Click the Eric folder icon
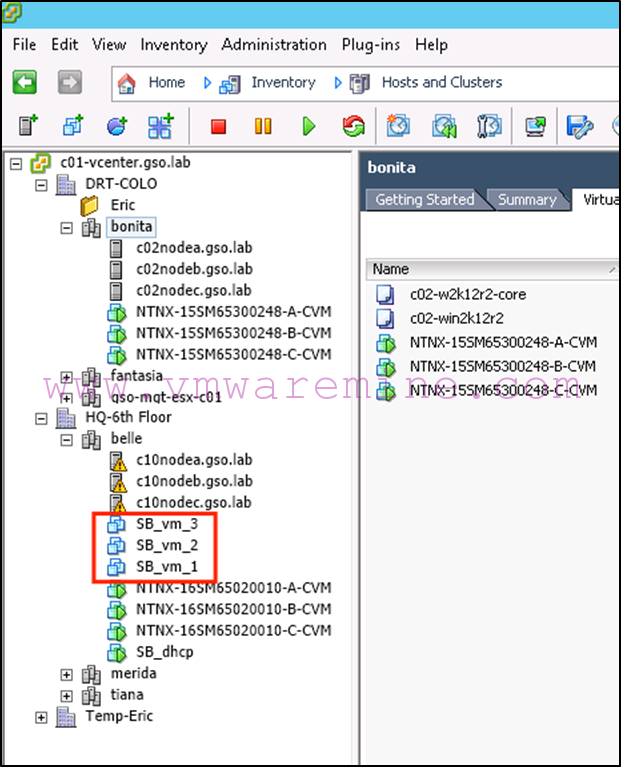This screenshot has width=621, height=767. click(x=89, y=205)
